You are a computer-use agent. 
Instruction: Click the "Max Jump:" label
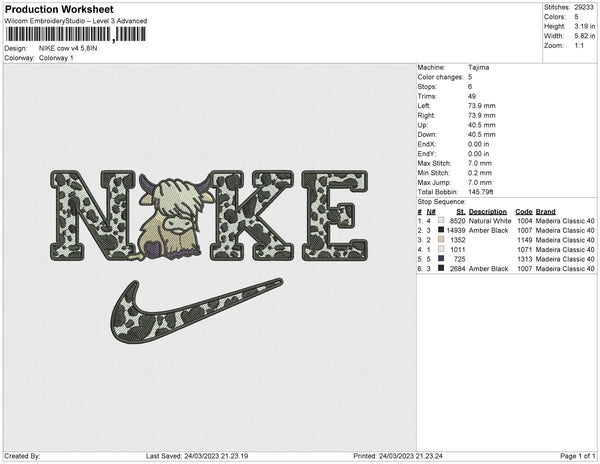(x=434, y=182)
